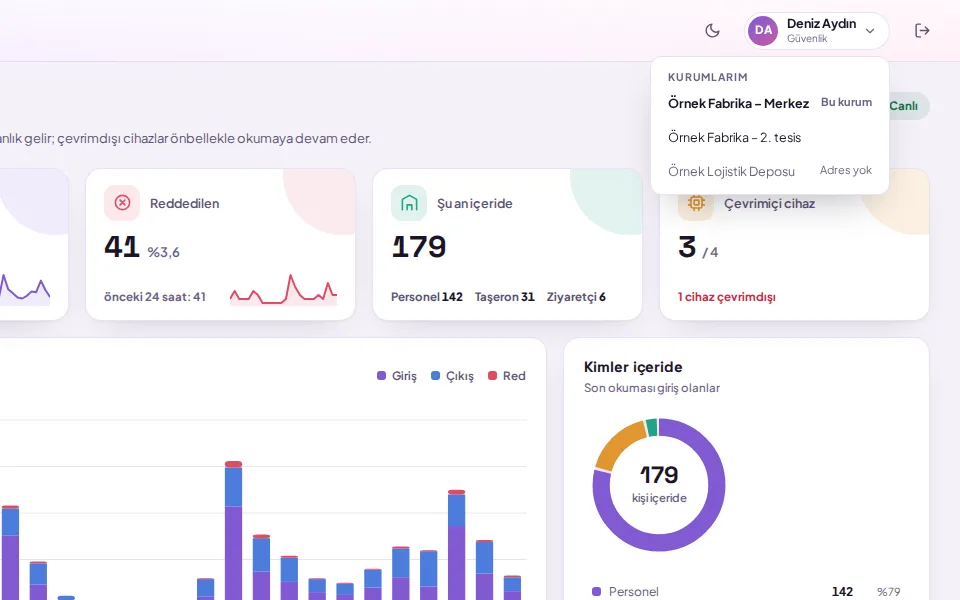This screenshot has height=600, width=960.
Task: Toggle the Red legend series
Action: pyautogui.click(x=506, y=376)
